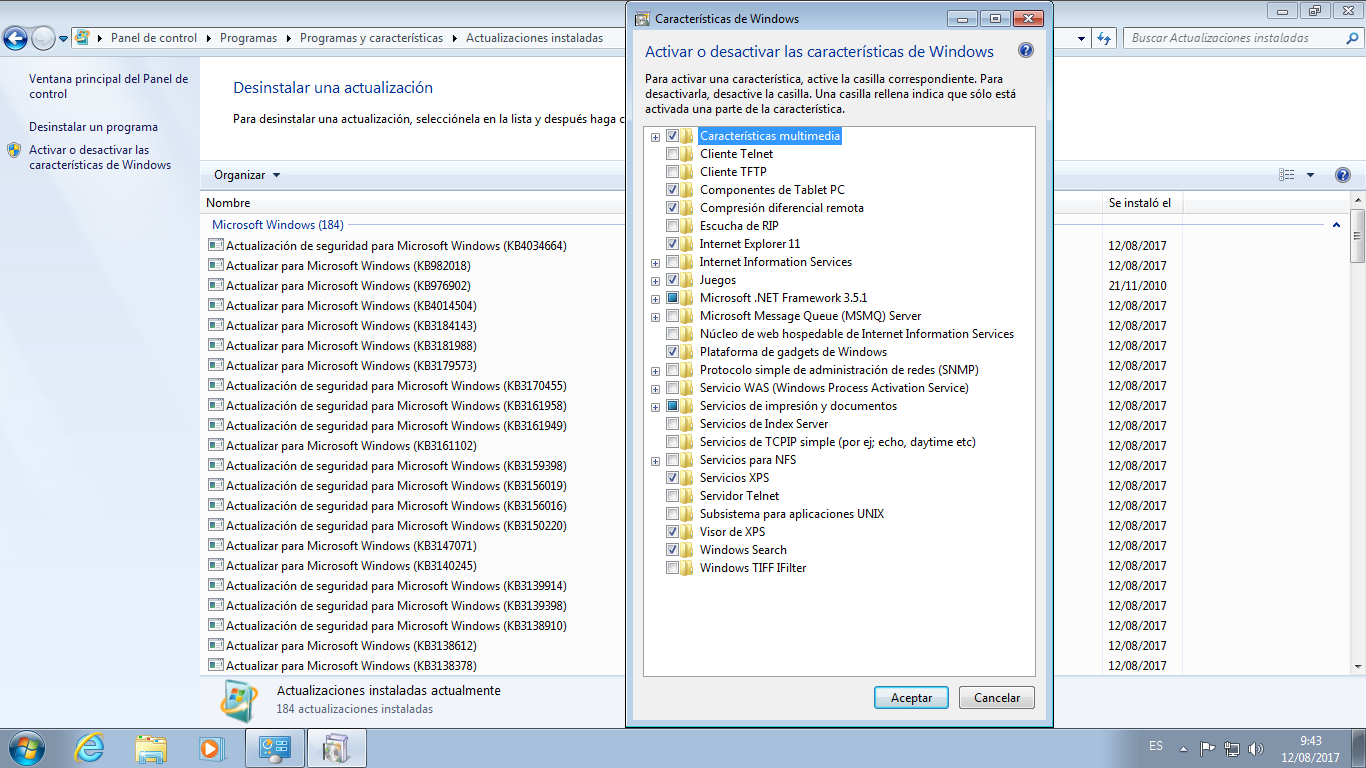The image size is (1366, 768).
Task: Open Ventana principal del Panel de control link
Action: tap(108, 86)
